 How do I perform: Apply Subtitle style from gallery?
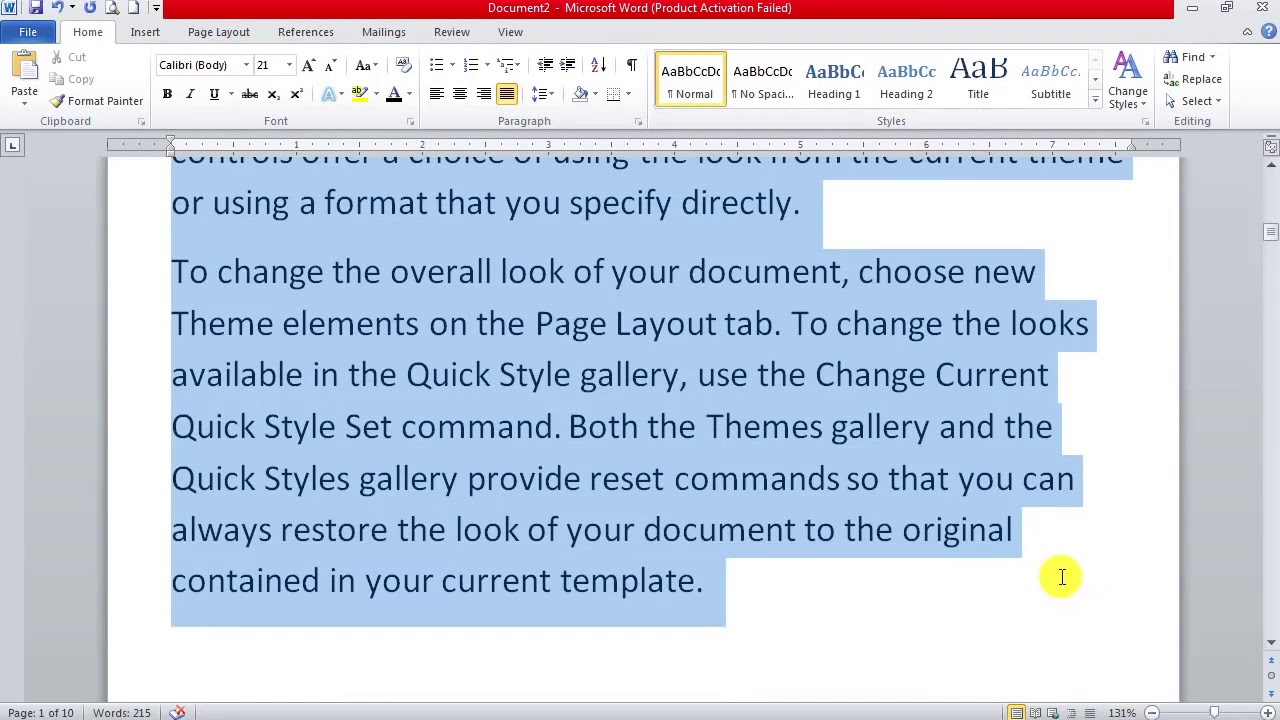click(x=1051, y=80)
